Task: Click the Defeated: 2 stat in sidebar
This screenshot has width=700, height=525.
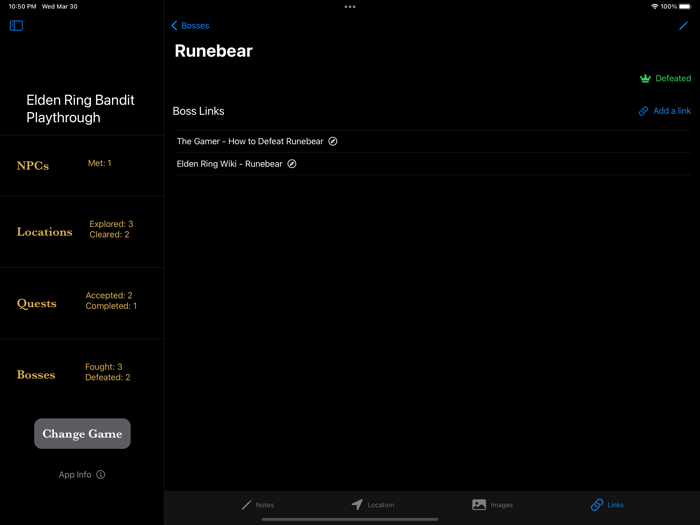Action: click(108, 378)
